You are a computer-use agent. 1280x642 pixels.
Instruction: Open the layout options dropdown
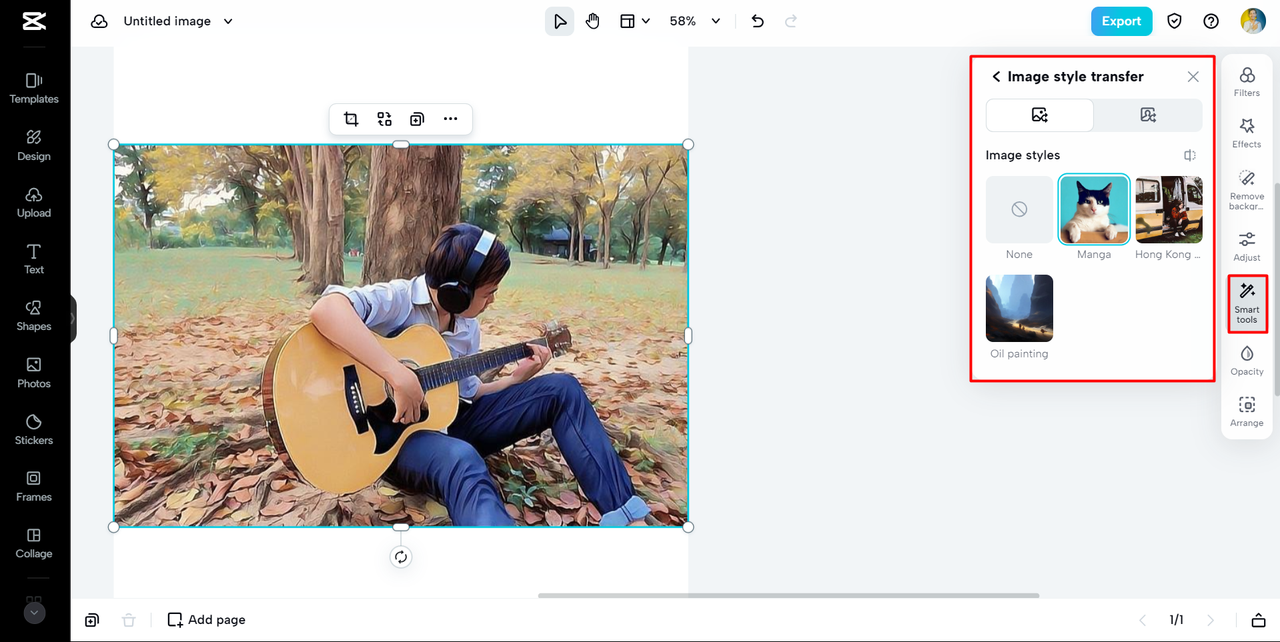coord(635,21)
